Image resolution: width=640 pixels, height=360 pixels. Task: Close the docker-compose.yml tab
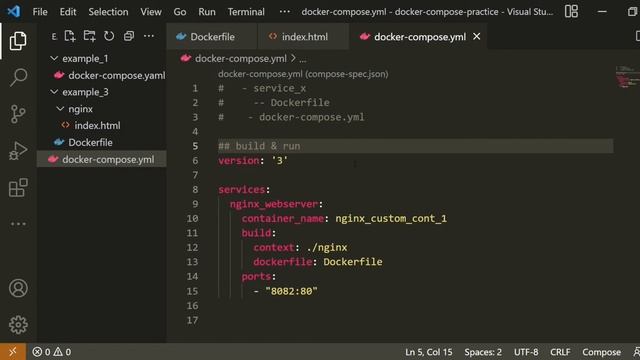[476, 36]
